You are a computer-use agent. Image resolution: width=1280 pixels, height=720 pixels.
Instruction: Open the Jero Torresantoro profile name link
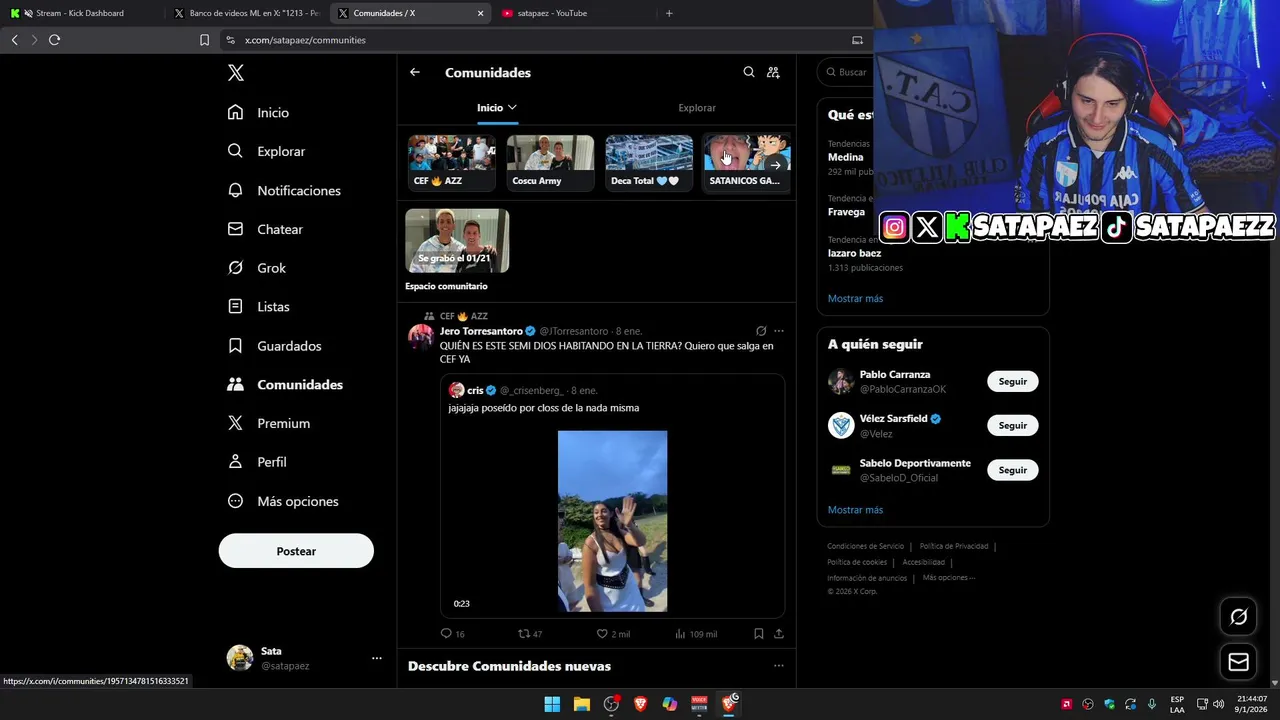pos(481,331)
